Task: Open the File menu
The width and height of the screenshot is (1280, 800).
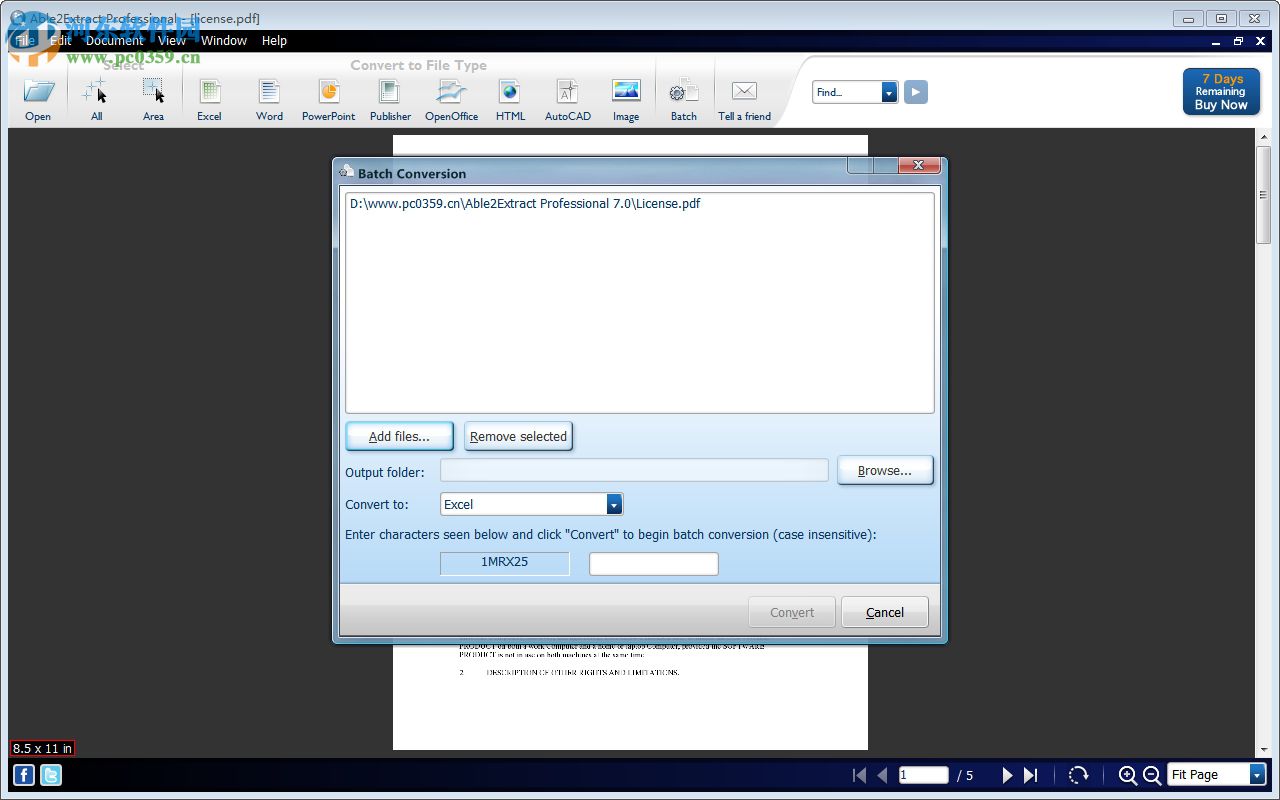Action: (x=24, y=41)
